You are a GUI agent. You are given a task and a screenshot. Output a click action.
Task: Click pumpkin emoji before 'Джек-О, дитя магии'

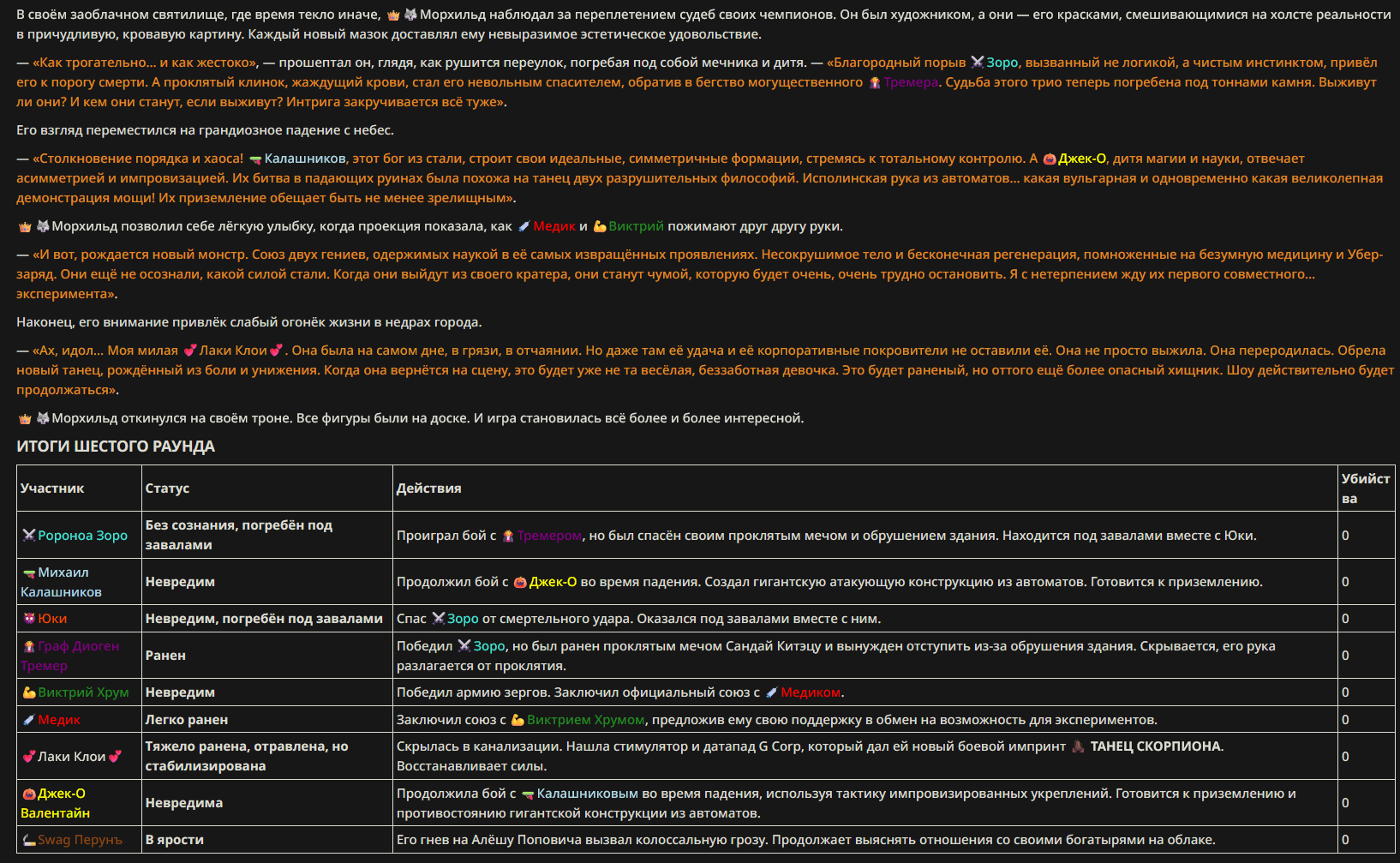(x=1049, y=159)
